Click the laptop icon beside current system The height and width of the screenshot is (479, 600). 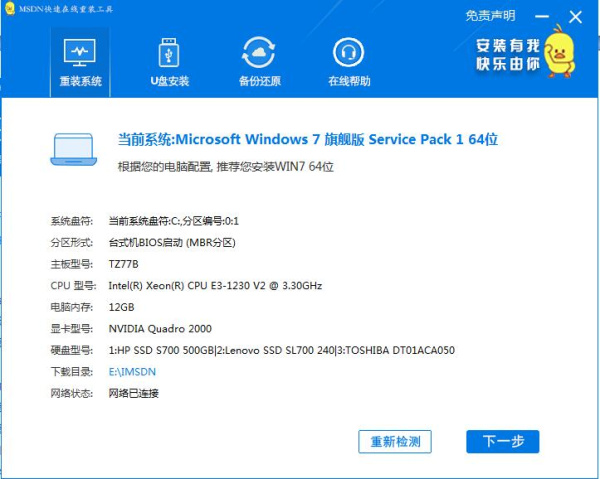coord(73,149)
